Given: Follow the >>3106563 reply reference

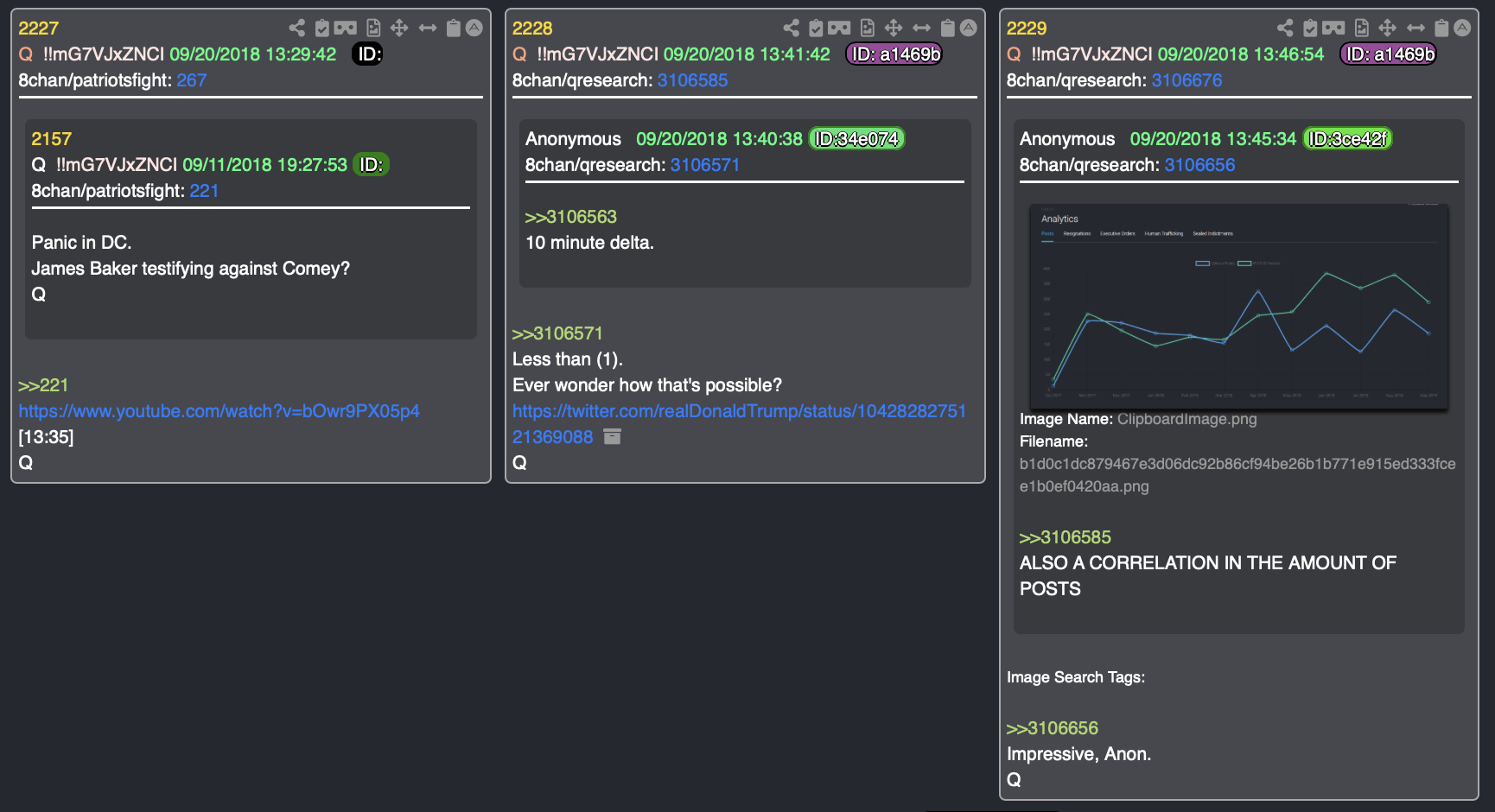Looking at the screenshot, I should [x=571, y=217].
